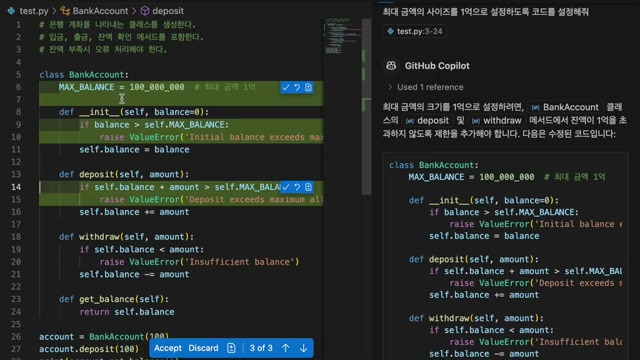Undo the change on MAX_BALANCE line
Viewport: 640px width, 360px height.
[x=297, y=87]
